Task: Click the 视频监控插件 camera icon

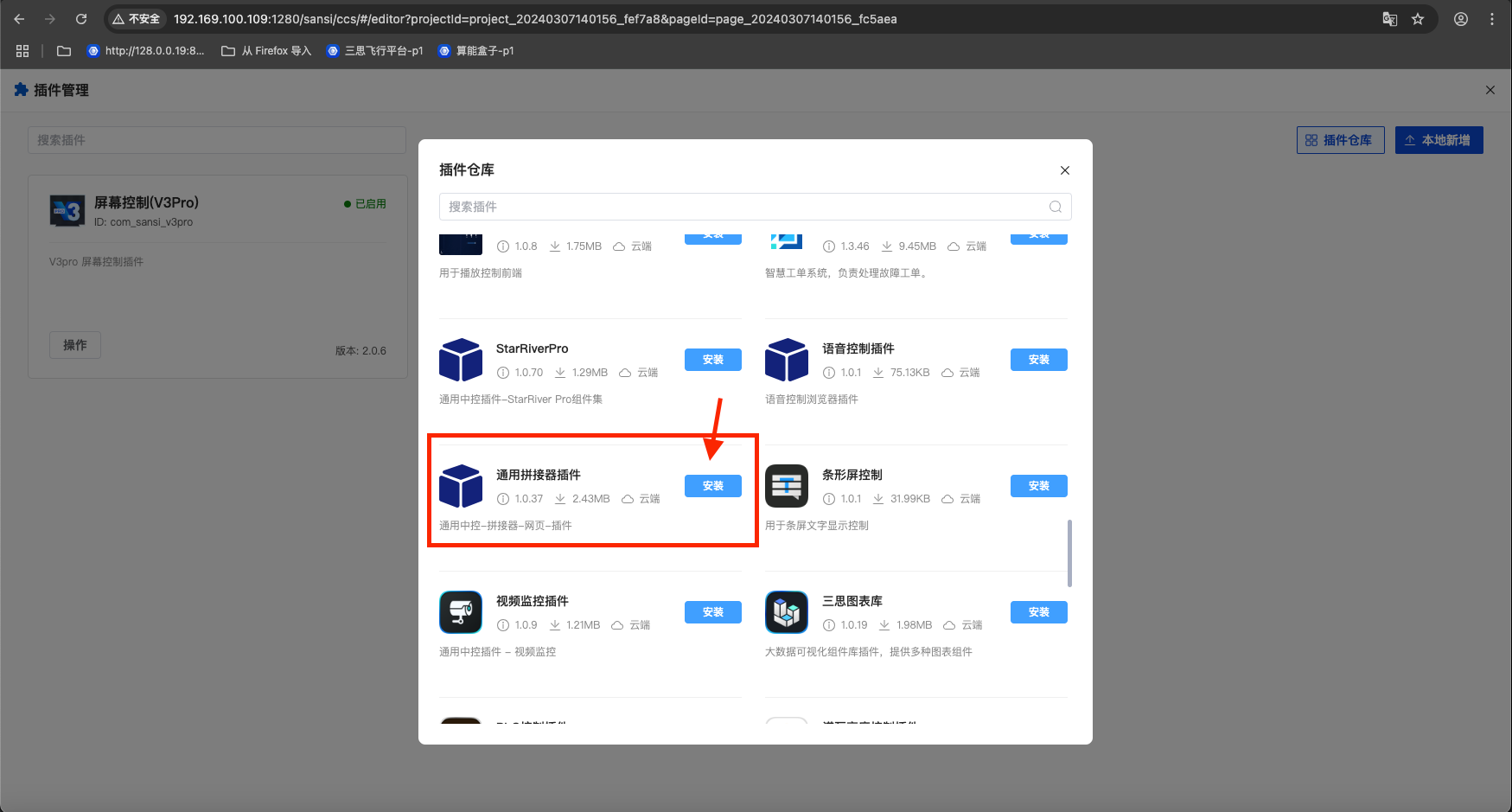Action: 461,612
